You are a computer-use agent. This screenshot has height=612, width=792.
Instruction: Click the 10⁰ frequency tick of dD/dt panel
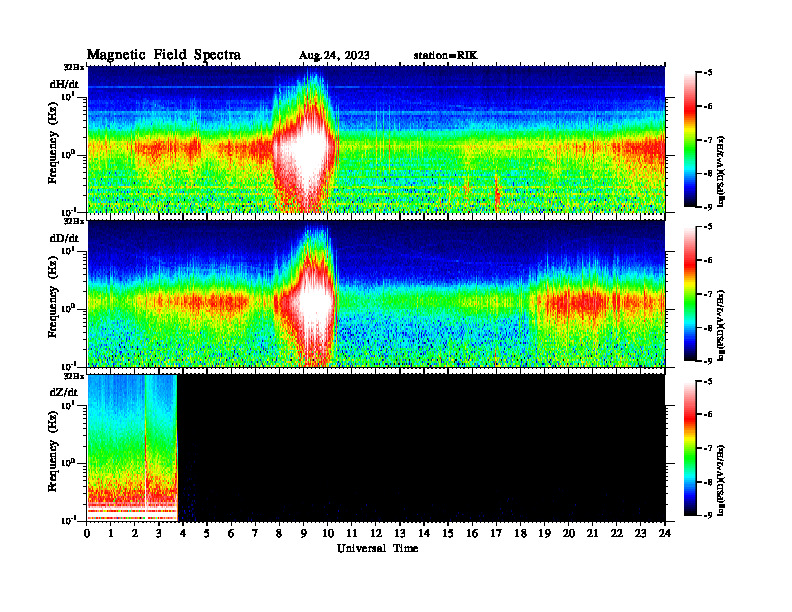(x=68, y=308)
